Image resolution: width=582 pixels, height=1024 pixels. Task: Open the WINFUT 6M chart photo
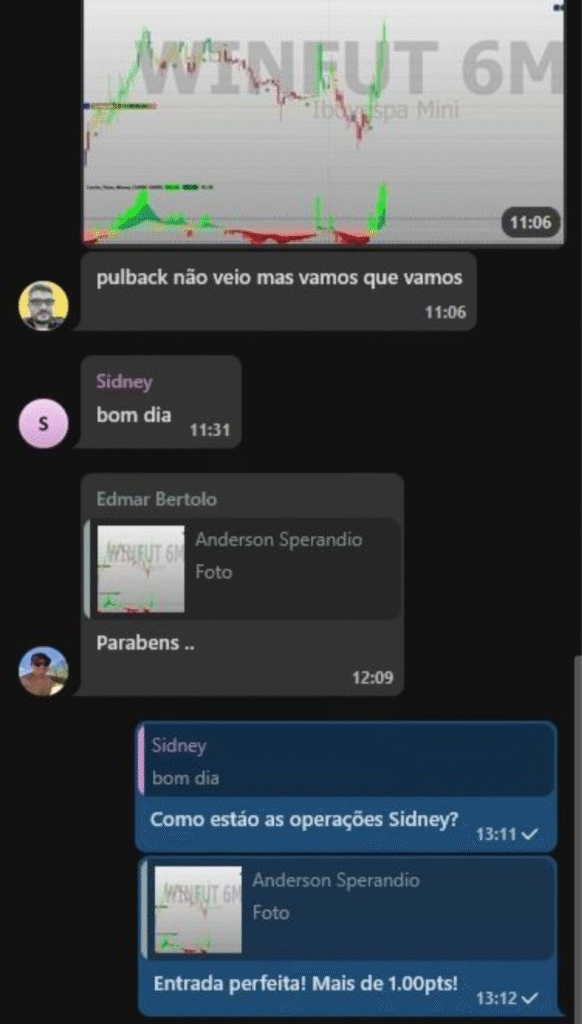point(323,122)
